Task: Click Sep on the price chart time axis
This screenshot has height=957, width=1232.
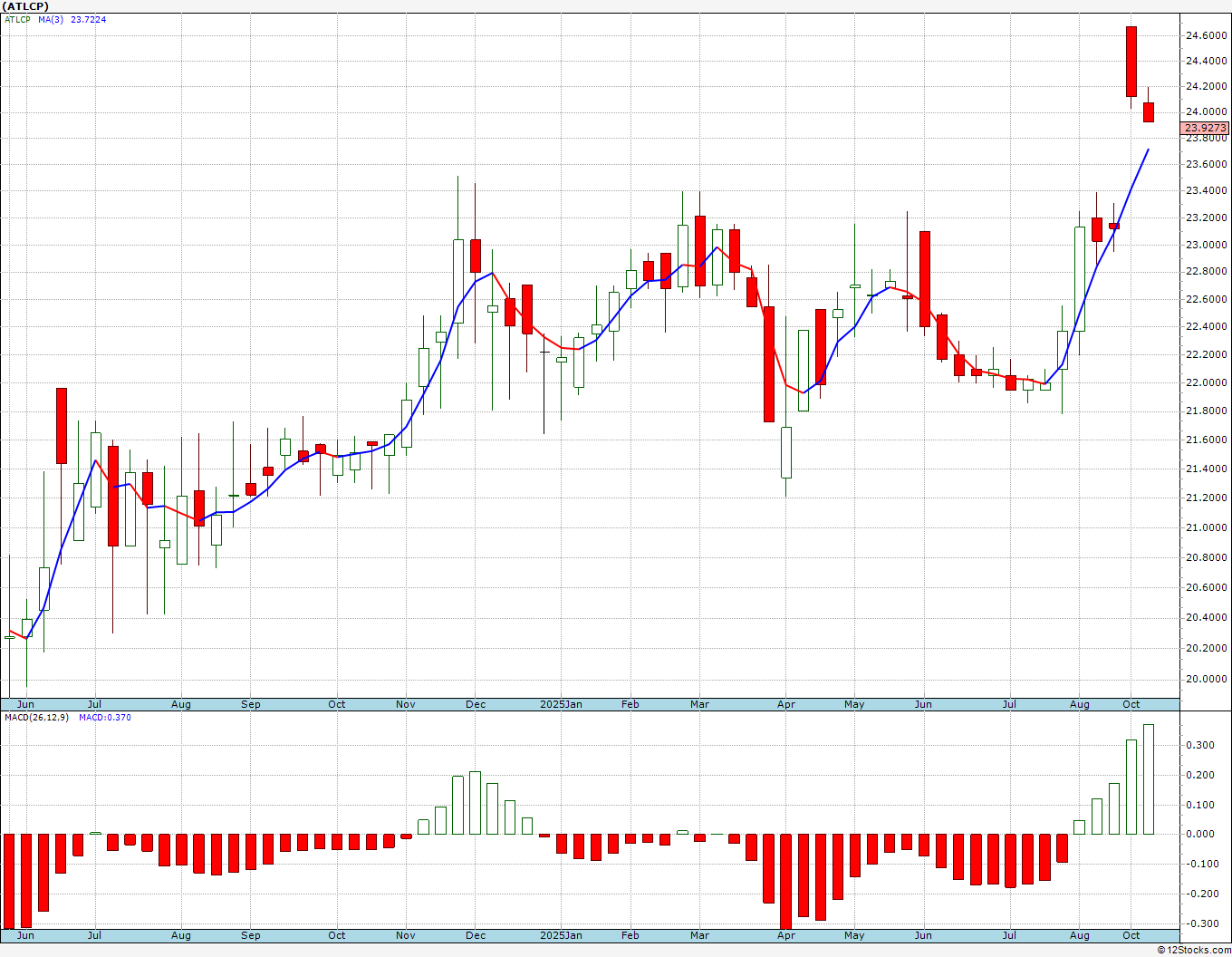Action: coord(251,704)
